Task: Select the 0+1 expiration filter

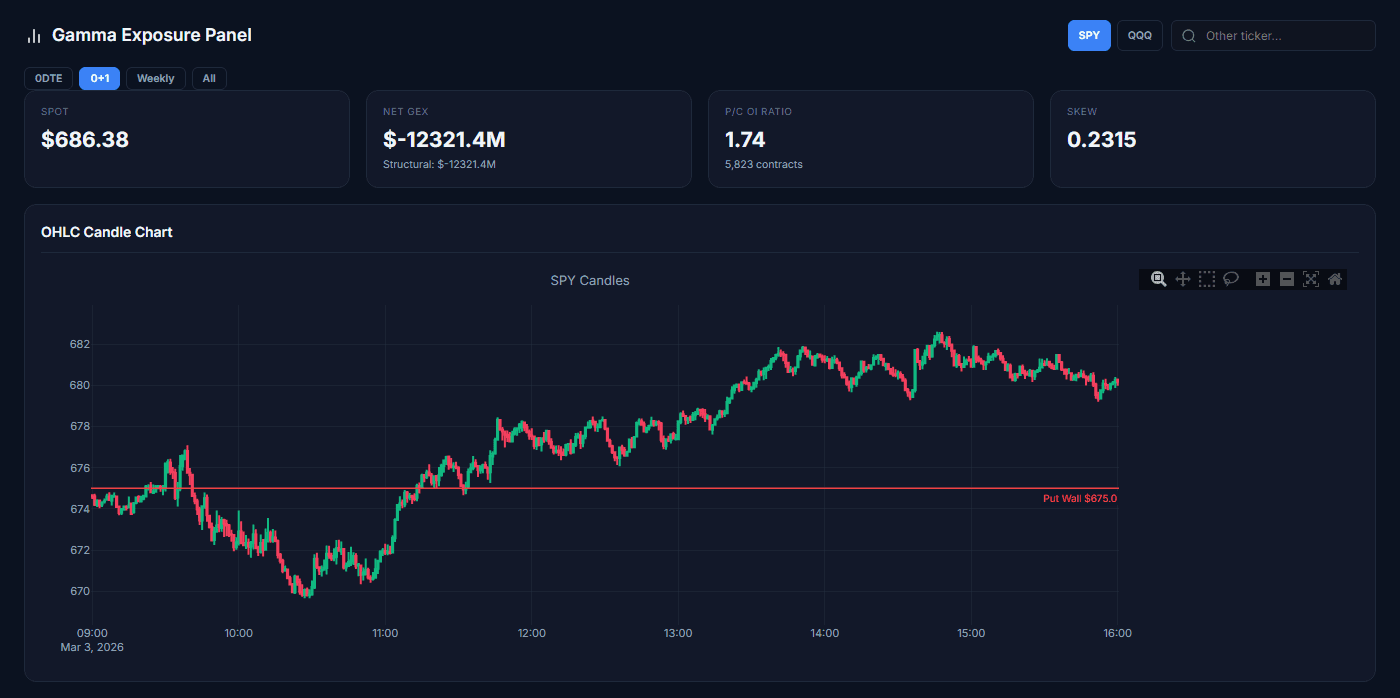Action: [99, 77]
